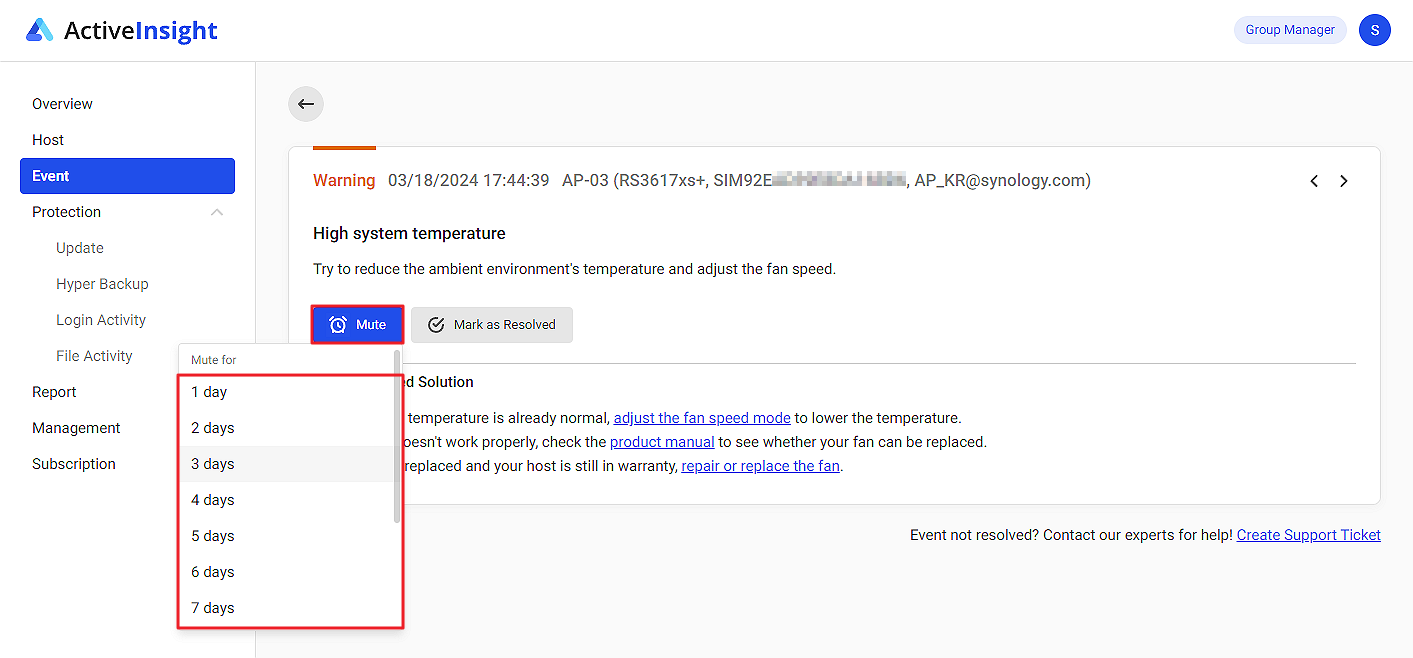Click the alarm clock icon on the Mute button
This screenshot has height=658, width=1413.
(337, 324)
